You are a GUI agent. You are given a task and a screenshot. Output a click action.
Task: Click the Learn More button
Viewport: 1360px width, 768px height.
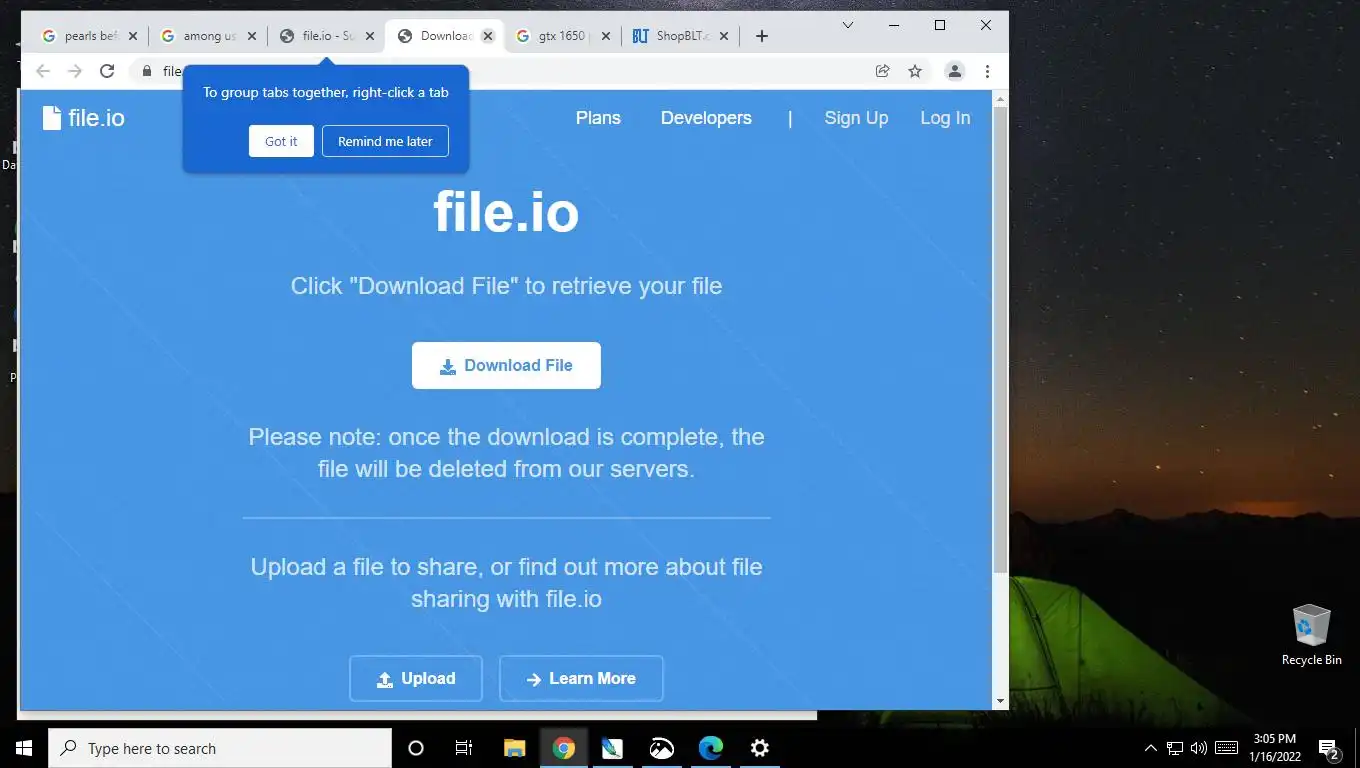coord(581,678)
